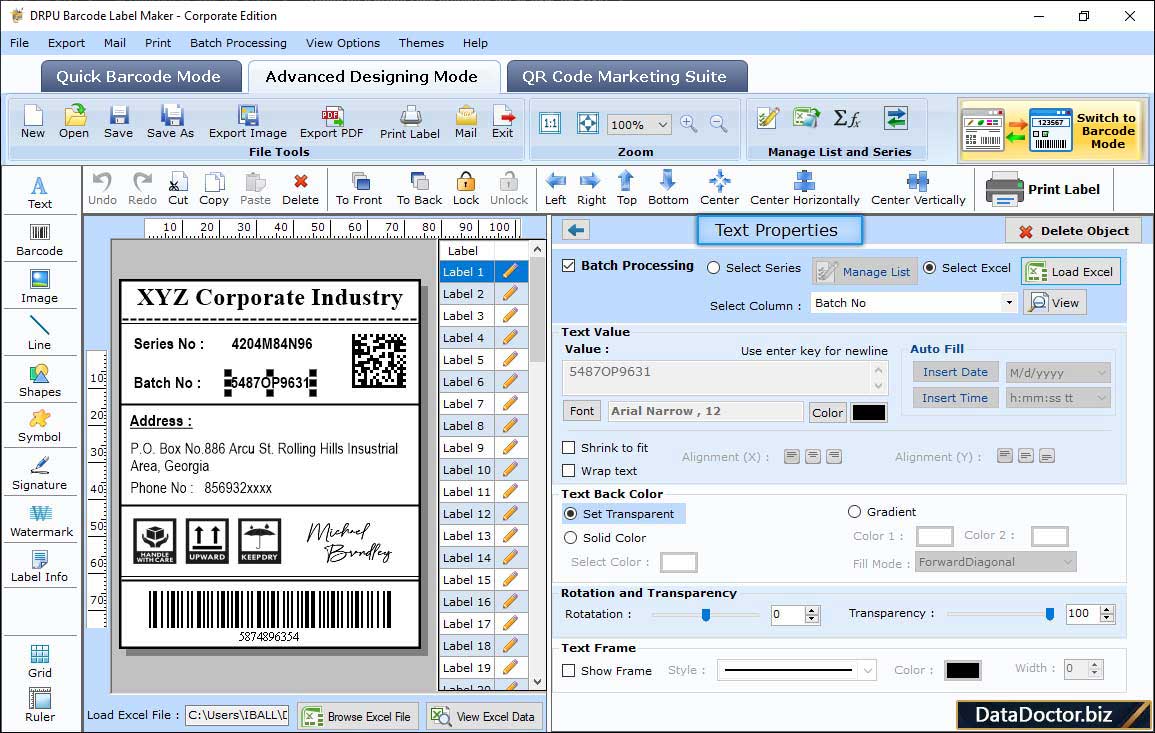Screen dimensions: 1155x733
Task: Click the Transparency slider handle
Action: click(1050, 614)
